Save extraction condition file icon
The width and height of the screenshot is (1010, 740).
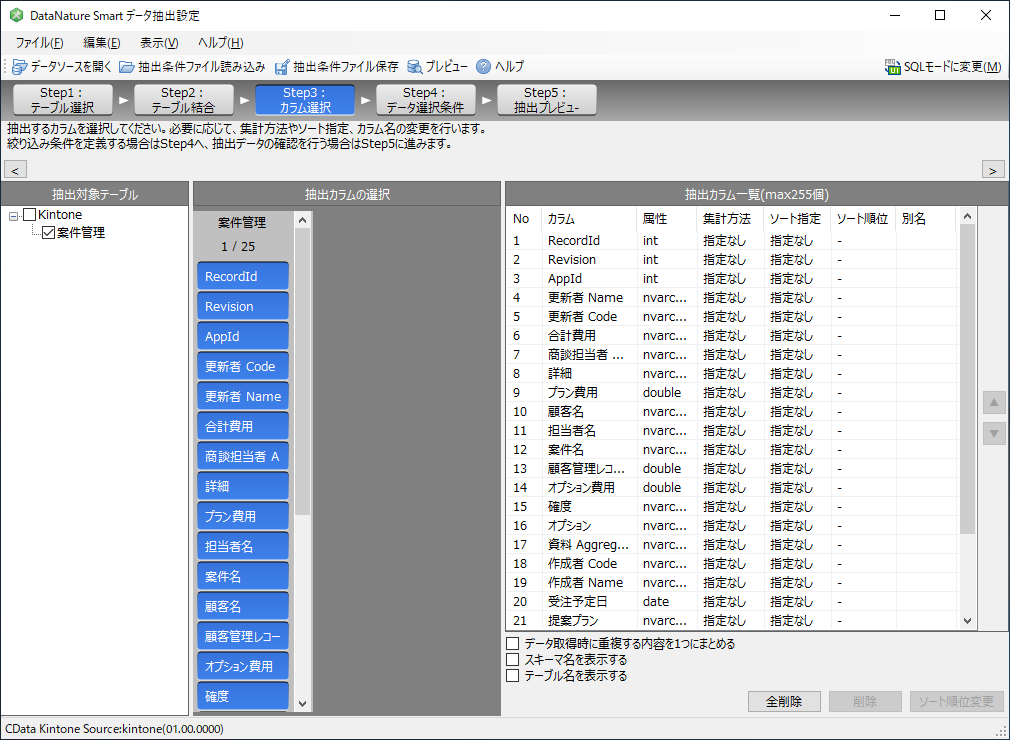tap(282, 67)
